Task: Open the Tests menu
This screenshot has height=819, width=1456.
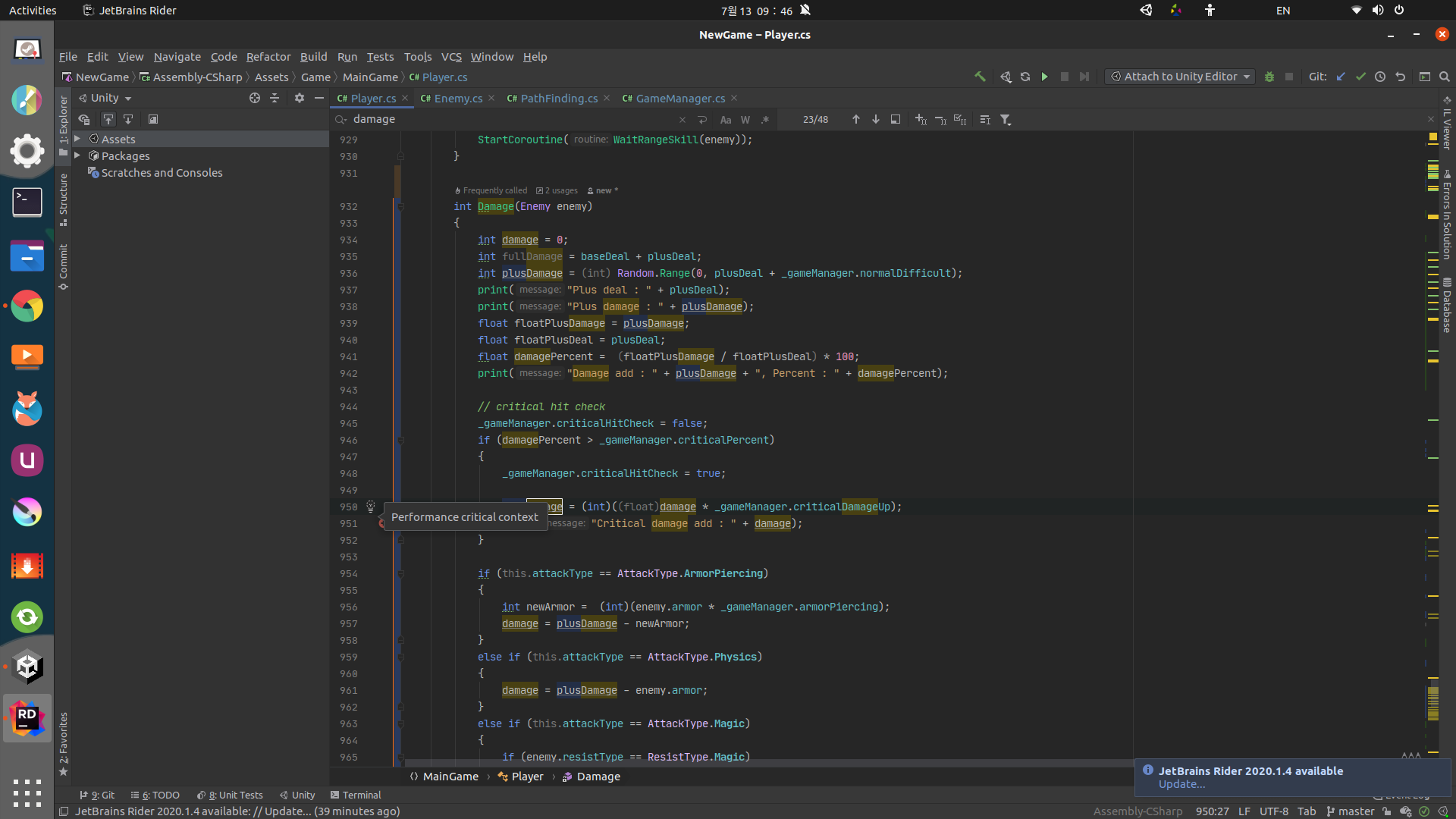Action: (x=380, y=57)
